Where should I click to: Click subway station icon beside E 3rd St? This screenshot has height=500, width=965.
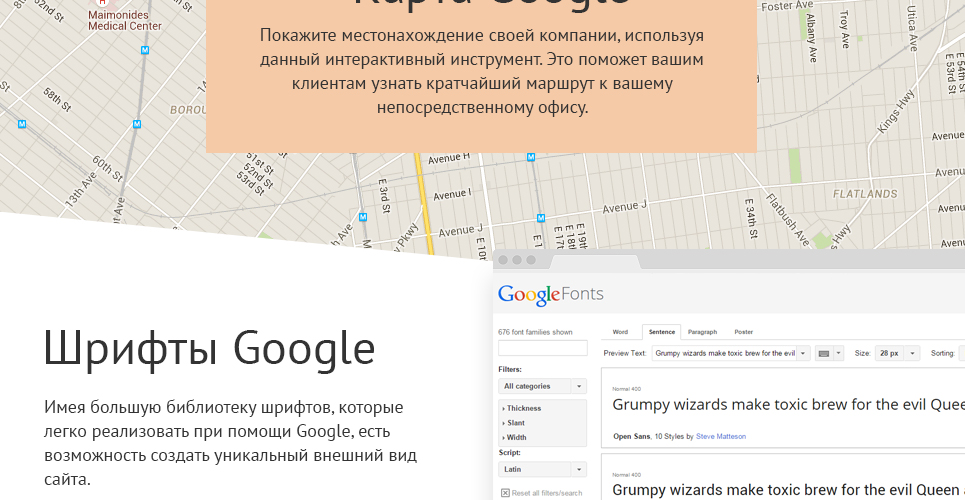click(363, 217)
